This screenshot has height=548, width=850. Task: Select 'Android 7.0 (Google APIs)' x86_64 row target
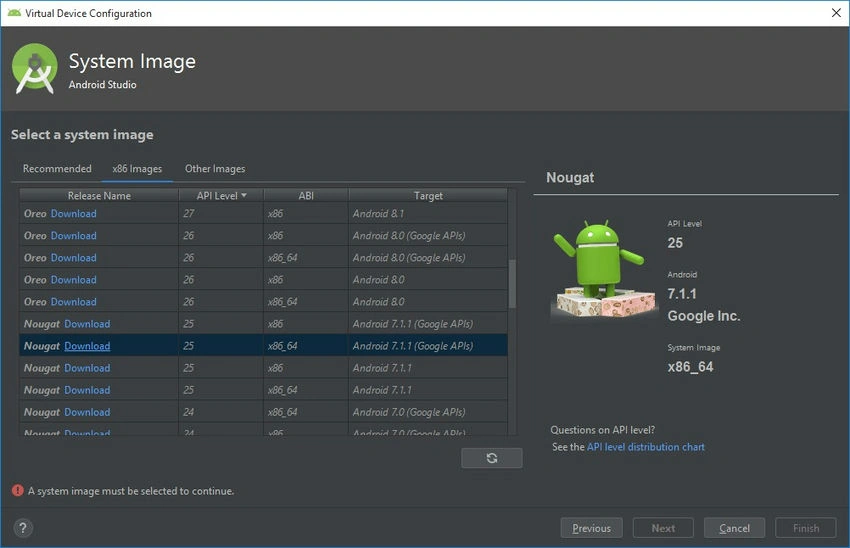click(x=428, y=412)
